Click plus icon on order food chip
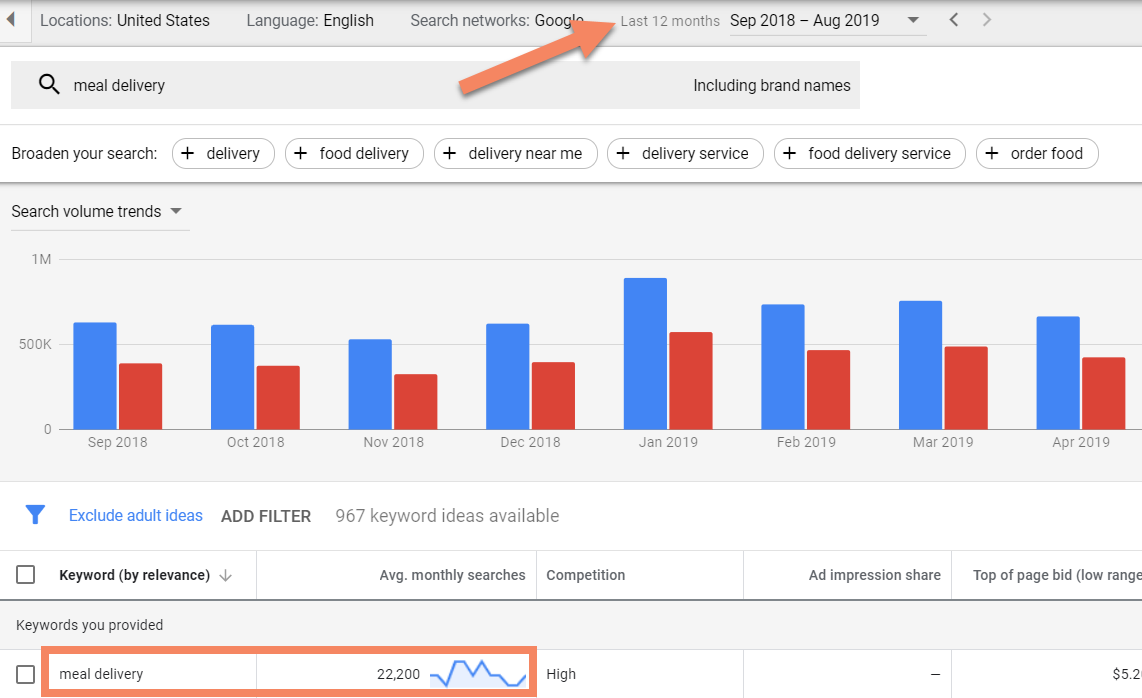This screenshot has height=698, width=1142. [x=992, y=153]
